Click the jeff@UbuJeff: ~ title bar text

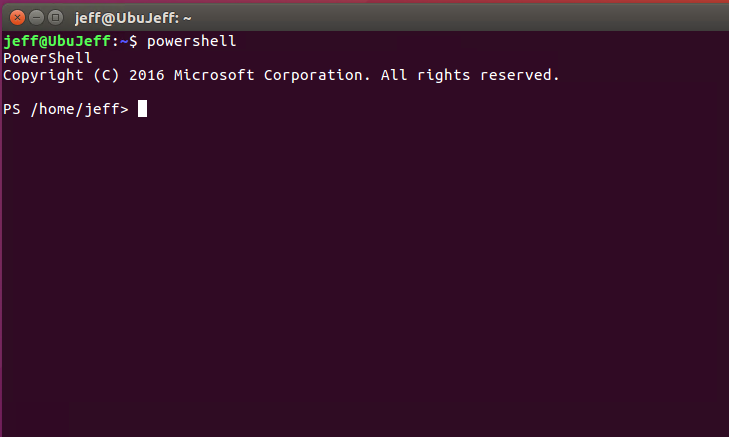pyautogui.click(x=133, y=19)
